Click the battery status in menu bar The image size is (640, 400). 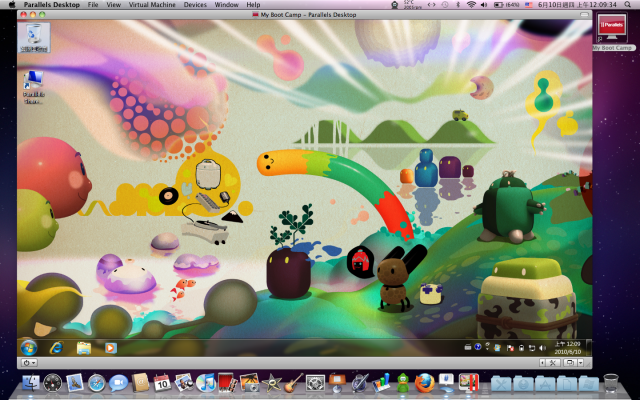point(506,5)
